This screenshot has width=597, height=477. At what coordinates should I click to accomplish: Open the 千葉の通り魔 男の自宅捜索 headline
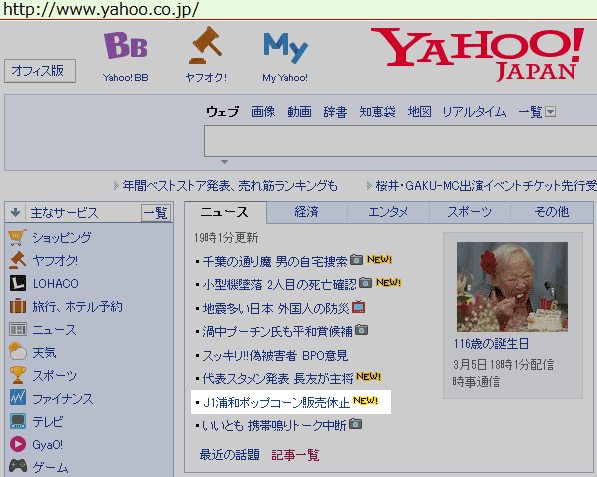point(275,261)
